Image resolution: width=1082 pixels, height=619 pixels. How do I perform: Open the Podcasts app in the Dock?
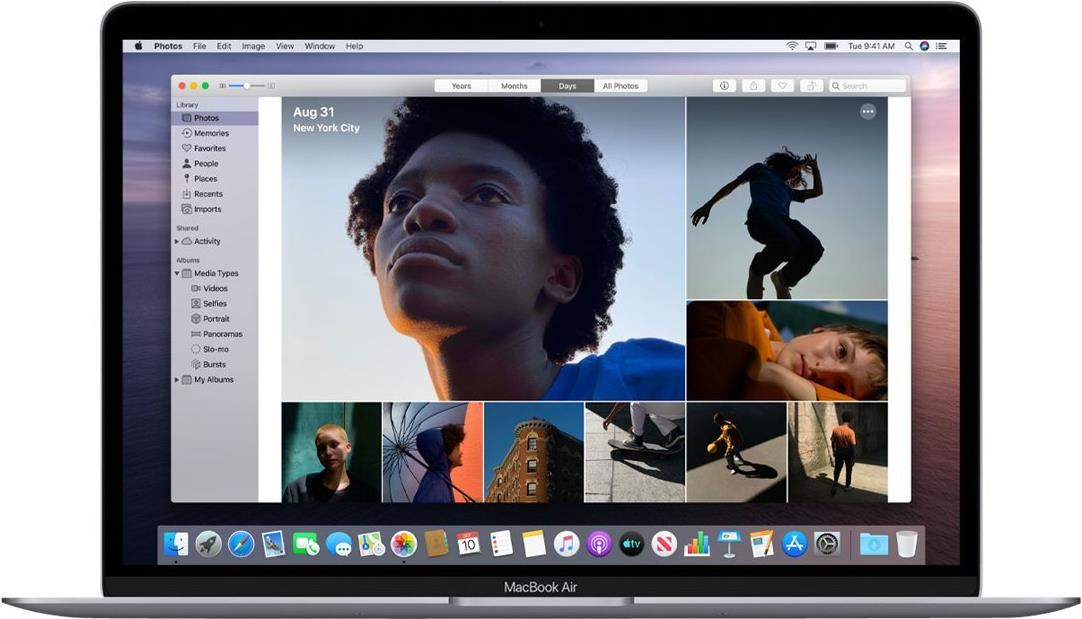coord(599,544)
